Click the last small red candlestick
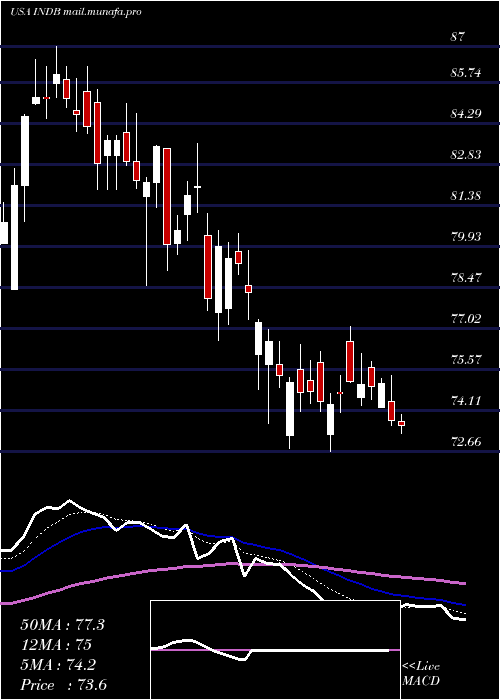 coord(401,423)
